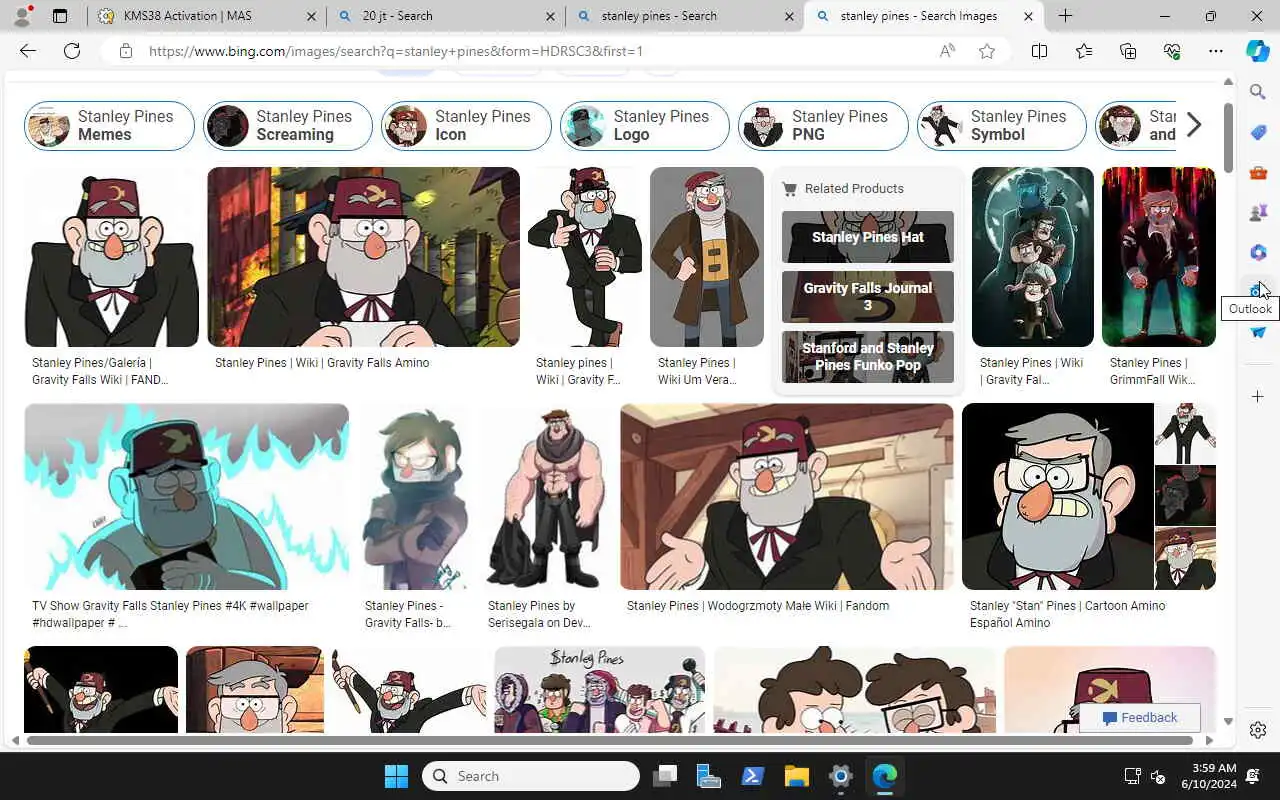Close the KMS38 Activation tab
1280x800 pixels.
(x=311, y=16)
